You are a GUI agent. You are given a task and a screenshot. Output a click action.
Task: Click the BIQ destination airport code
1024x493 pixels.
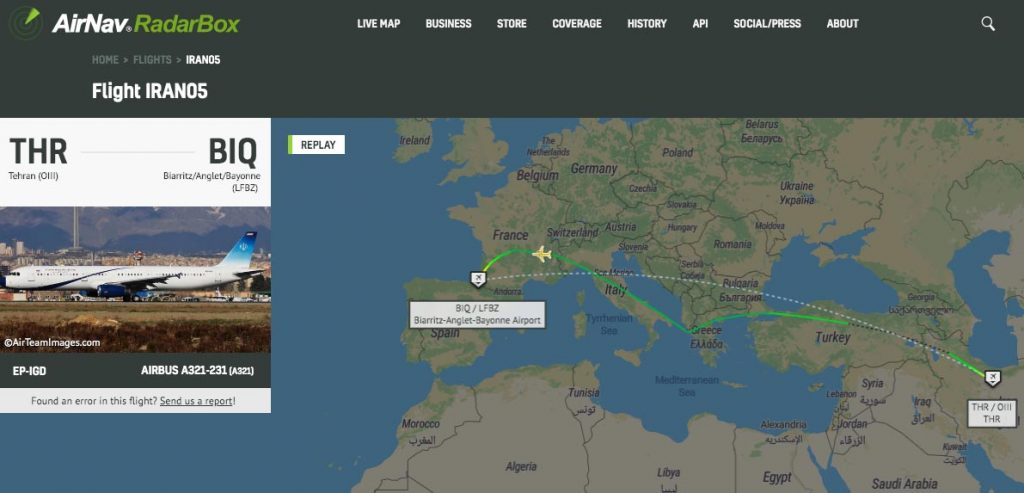(232, 151)
